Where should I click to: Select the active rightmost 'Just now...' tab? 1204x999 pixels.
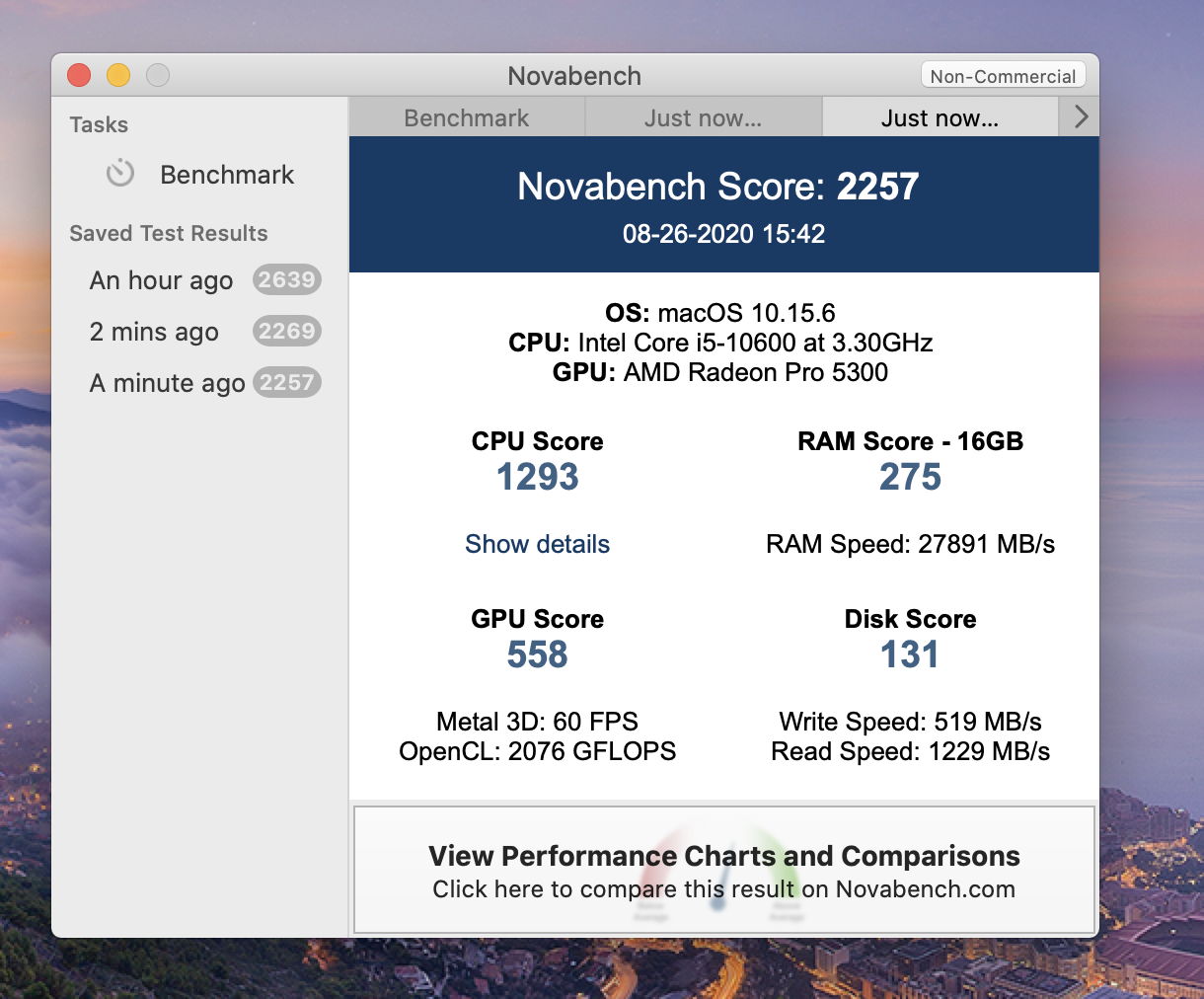pyautogui.click(x=941, y=117)
